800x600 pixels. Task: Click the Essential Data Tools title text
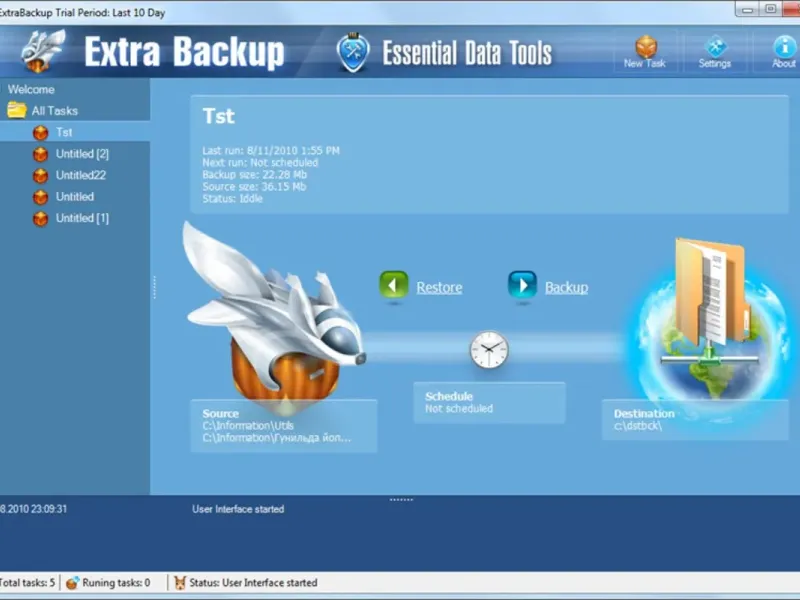(467, 53)
